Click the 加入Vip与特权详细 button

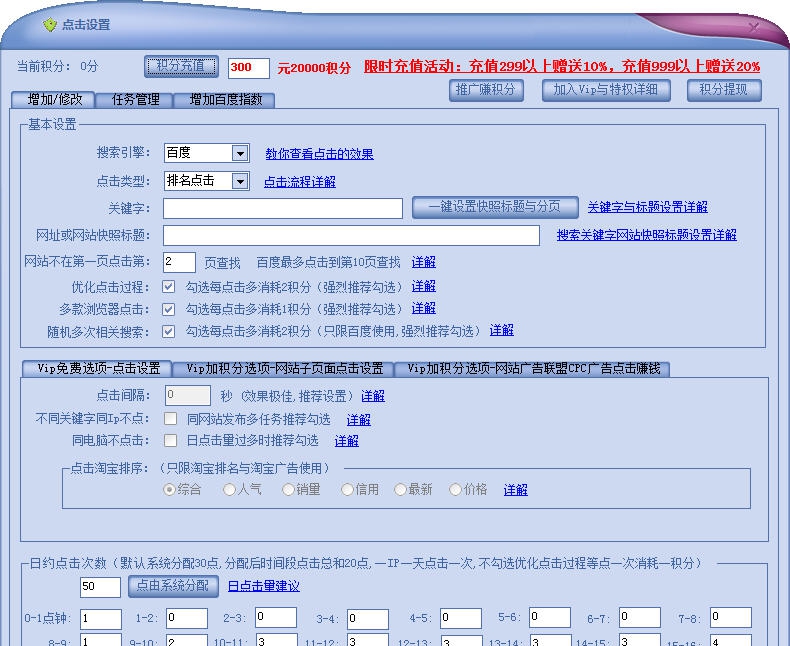tap(606, 90)
